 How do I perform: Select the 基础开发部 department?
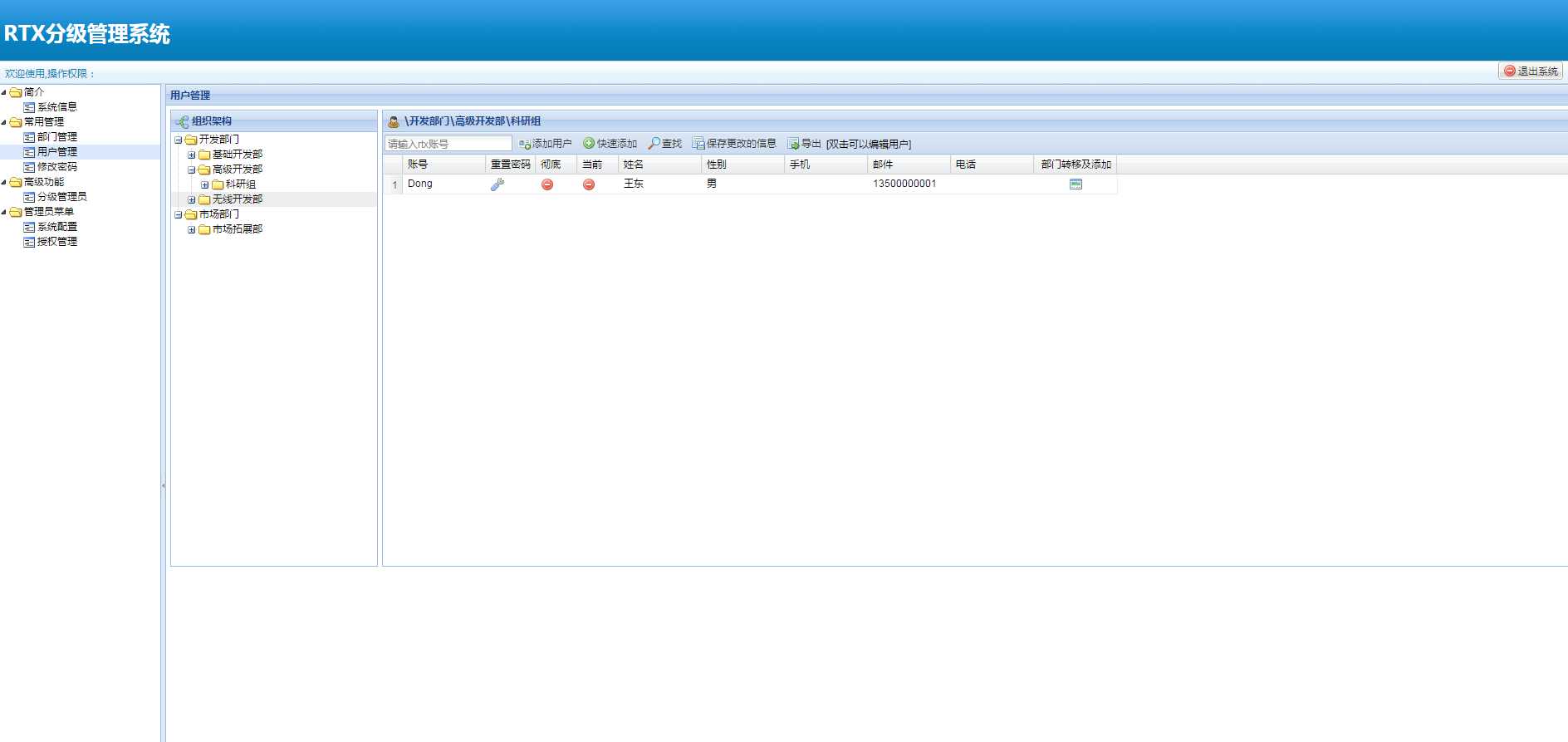pos(237,155)
